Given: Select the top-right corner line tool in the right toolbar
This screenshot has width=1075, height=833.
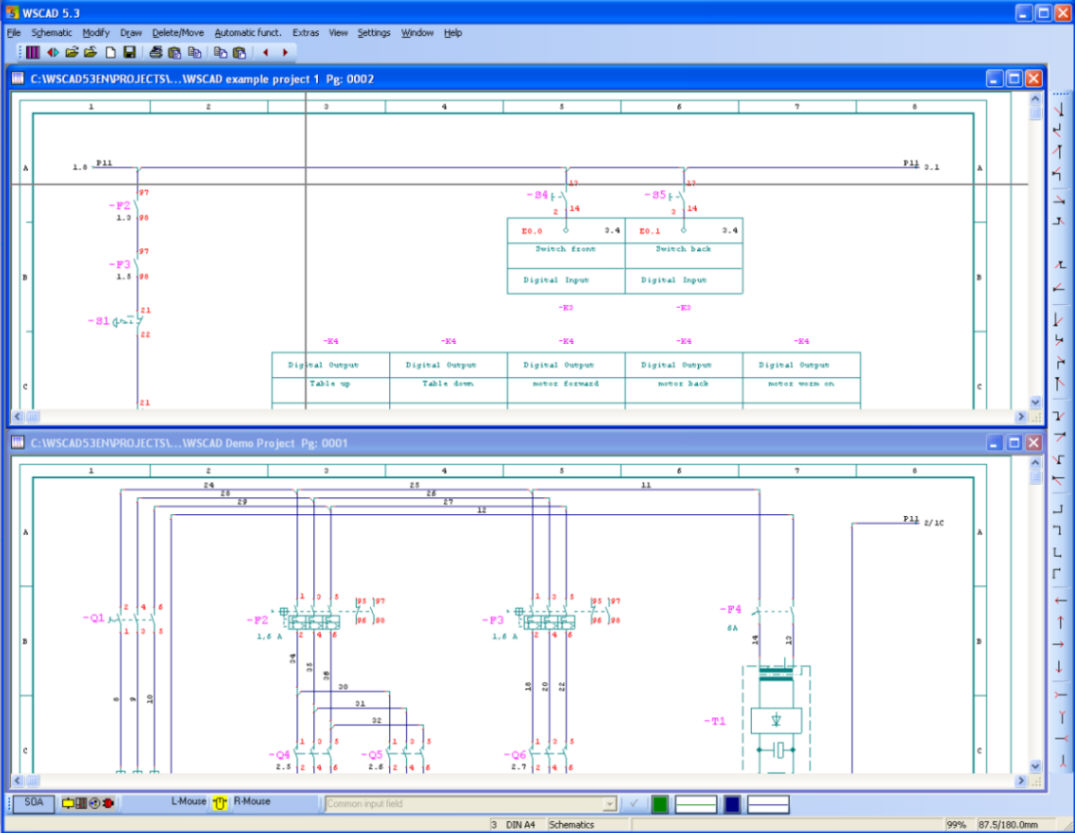Looking at the screenshot, I should (1059, 530).
